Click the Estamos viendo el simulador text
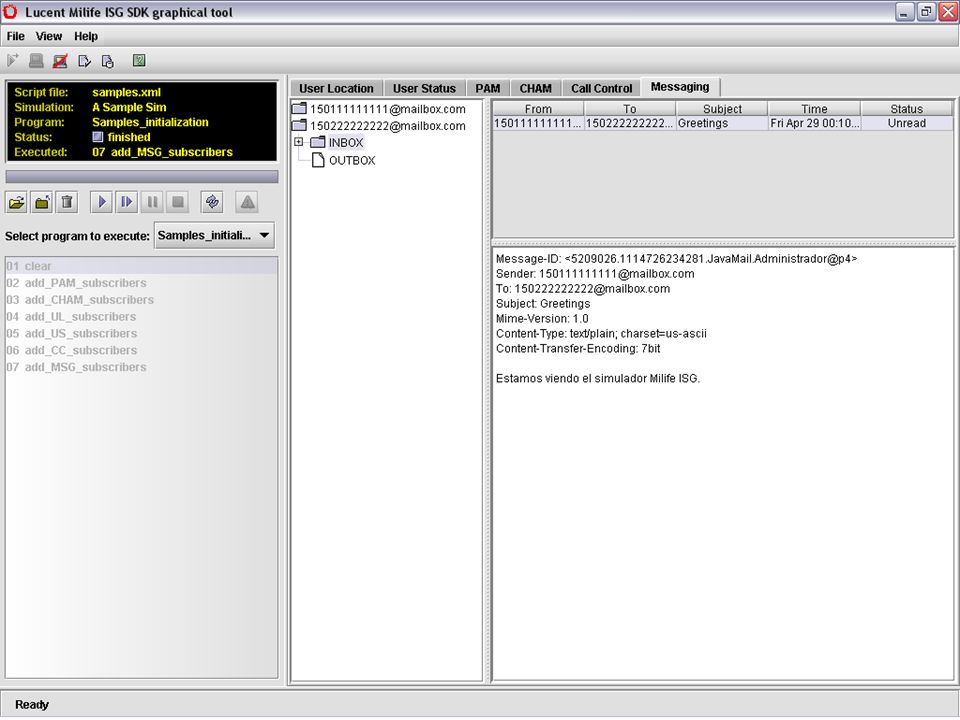This screenshot has height=720, width=960. [598, 378]
